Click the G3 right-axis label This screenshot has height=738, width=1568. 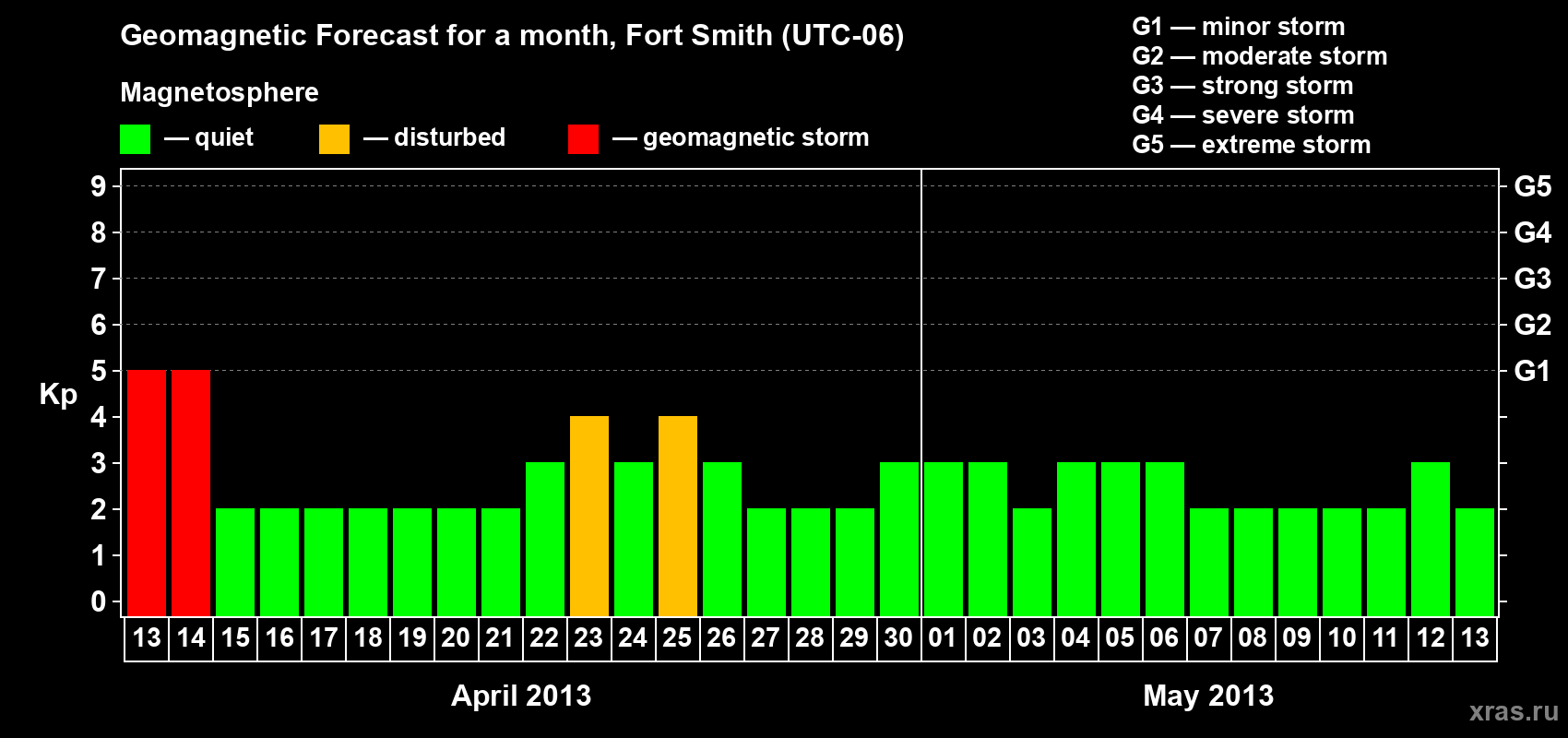[x=1533, y=279]
